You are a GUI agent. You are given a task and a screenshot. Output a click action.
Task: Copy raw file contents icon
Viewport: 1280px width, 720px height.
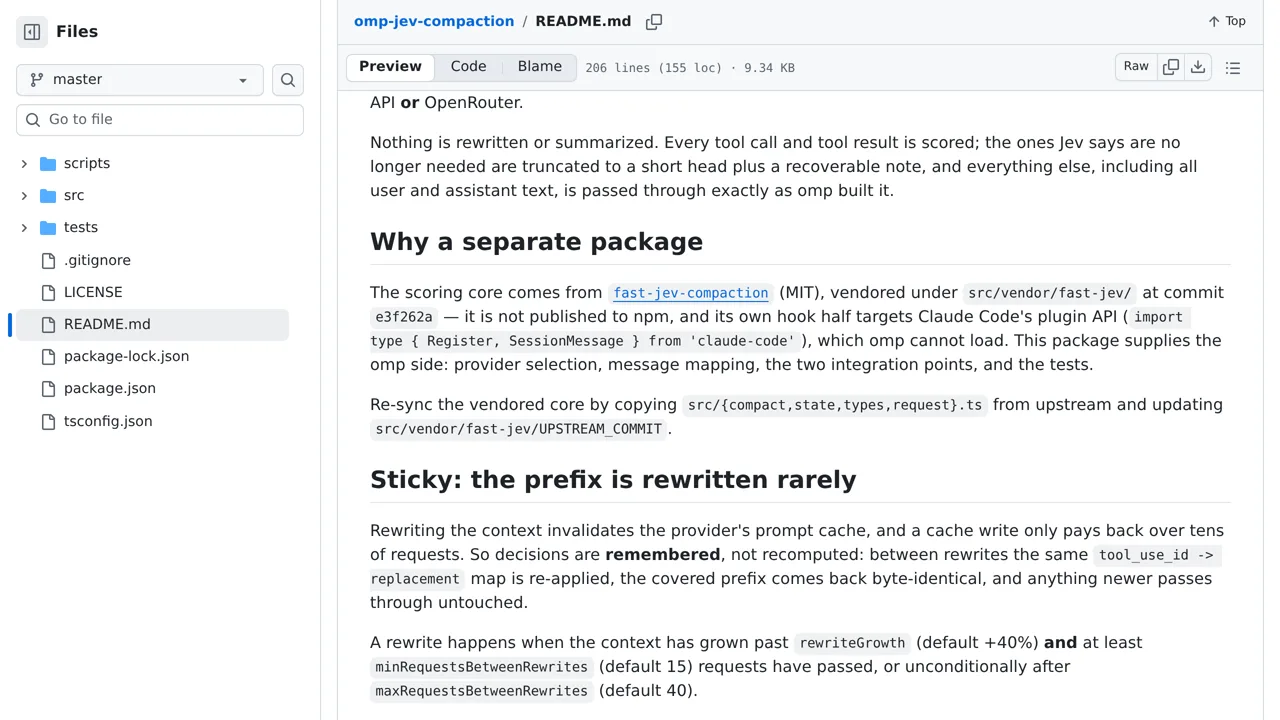1171,67
